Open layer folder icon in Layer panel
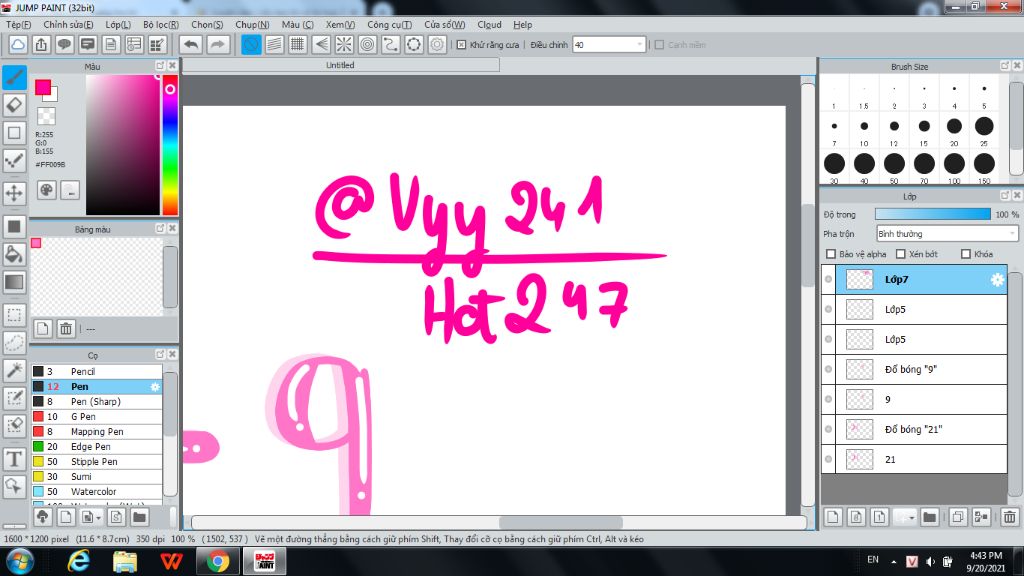 (929, 517)
